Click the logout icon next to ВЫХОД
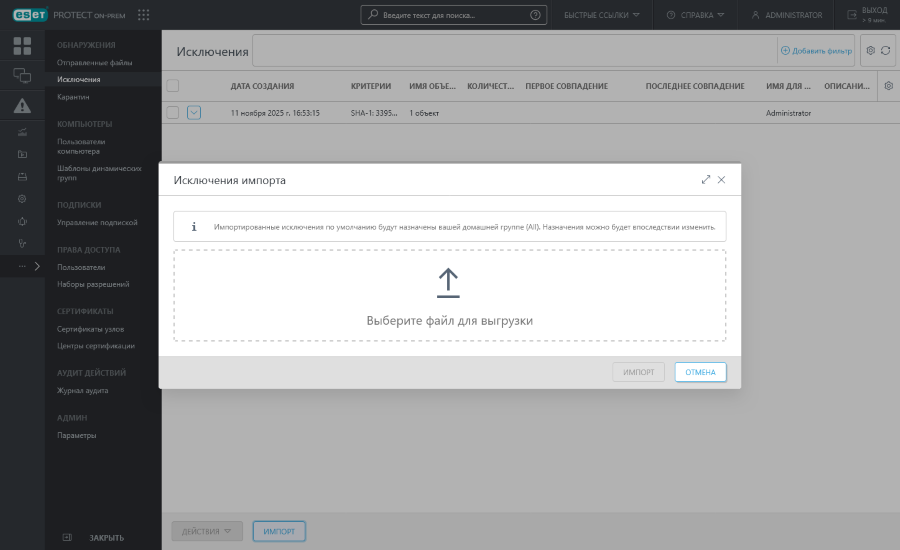Screen dimensions: 900x550 (x=852, y=15)
